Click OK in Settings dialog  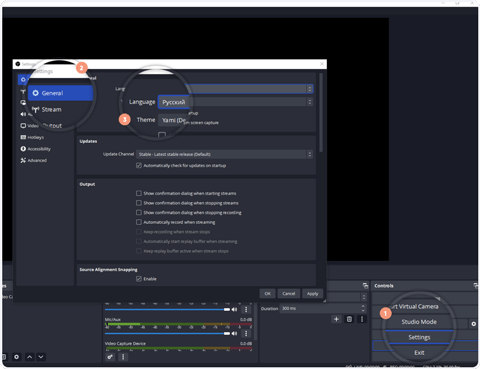pyautogui.click(x=267, y=294)
